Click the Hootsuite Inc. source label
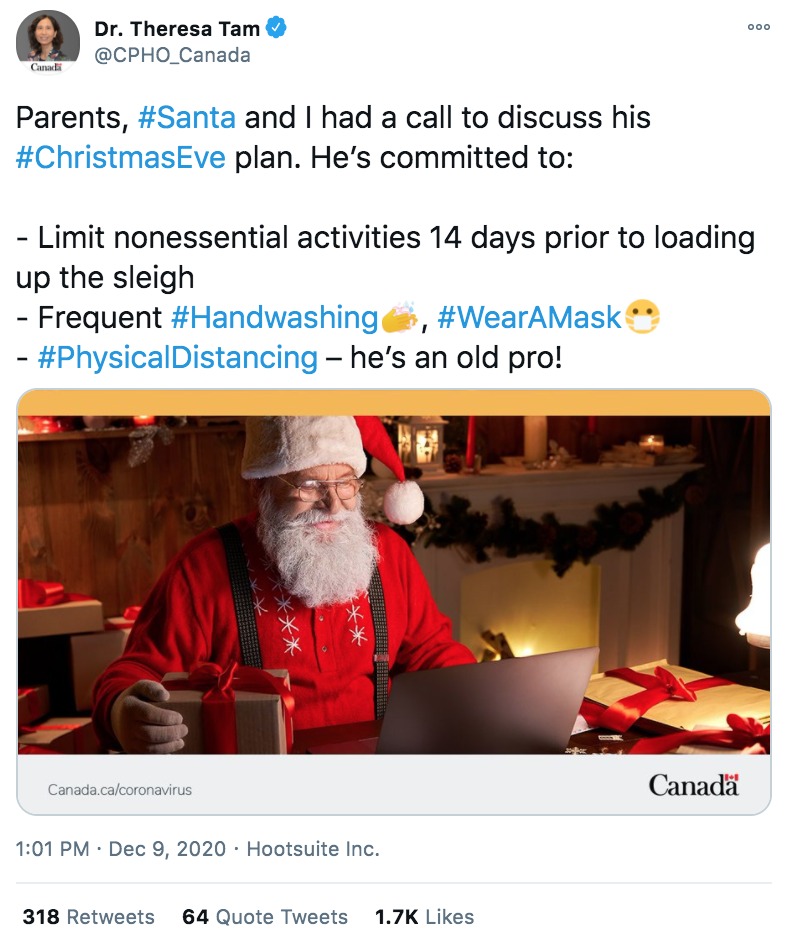The width and height of the screenshot is (792, 942). tap(313, 849)
